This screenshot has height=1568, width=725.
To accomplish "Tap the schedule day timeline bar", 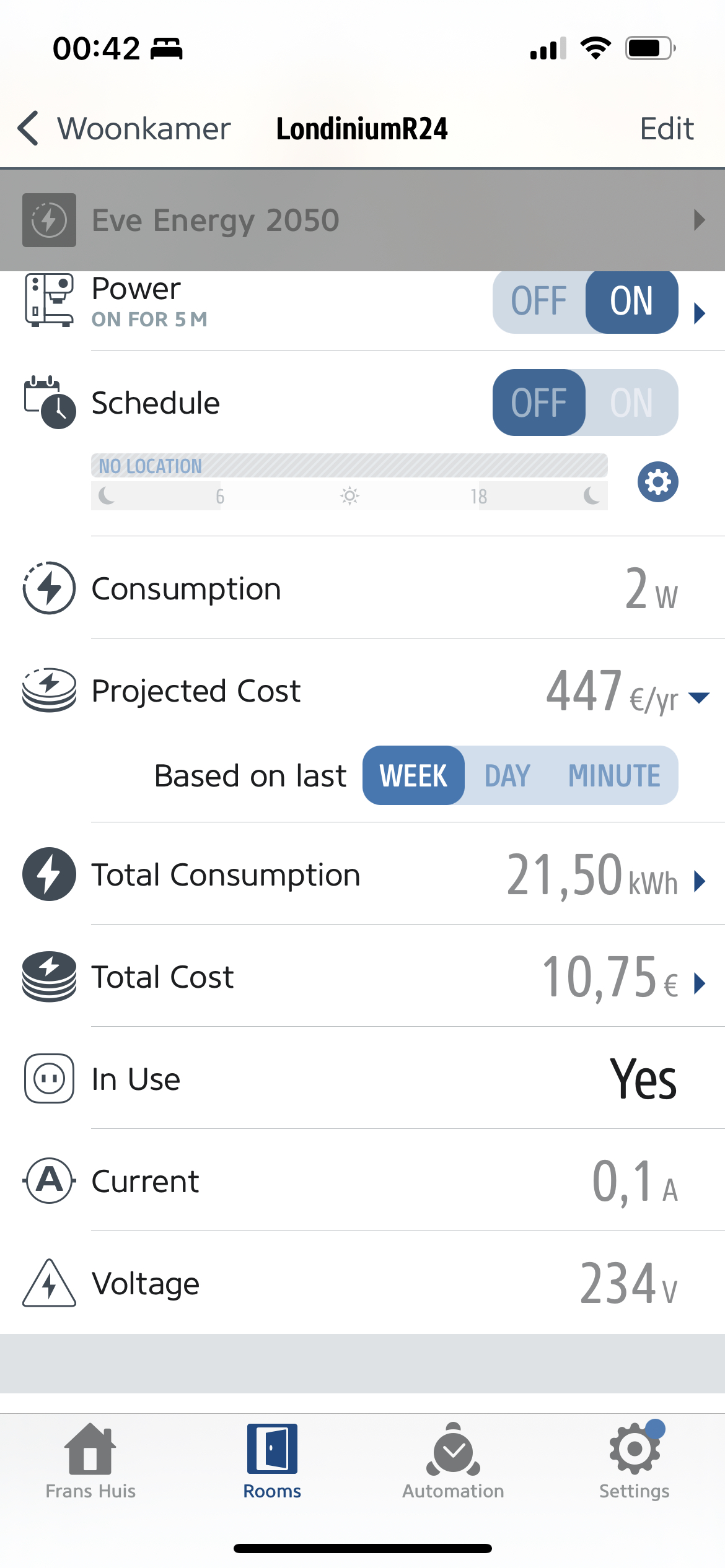I will 349,495.
